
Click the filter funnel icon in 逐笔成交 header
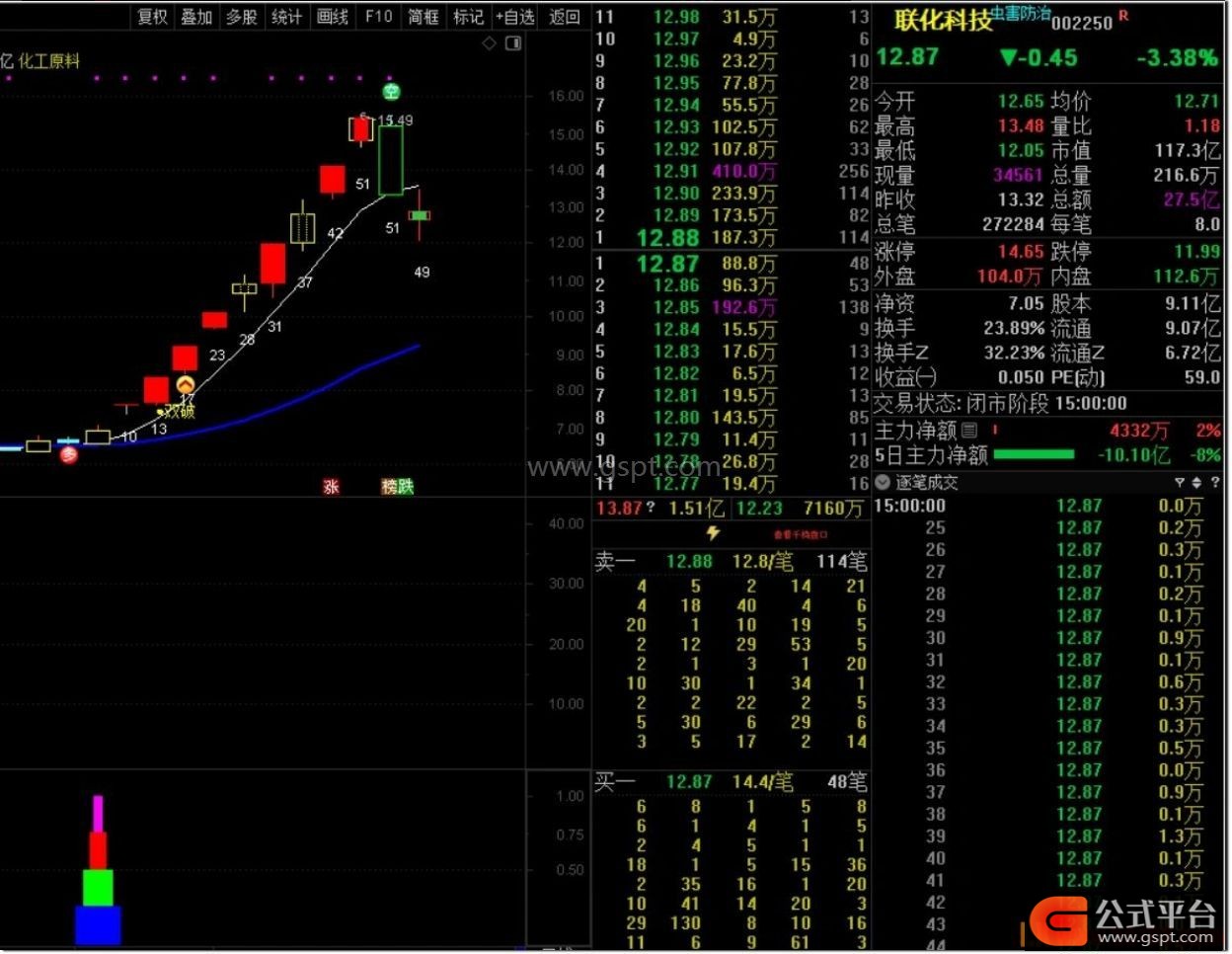click(1179, 483)
